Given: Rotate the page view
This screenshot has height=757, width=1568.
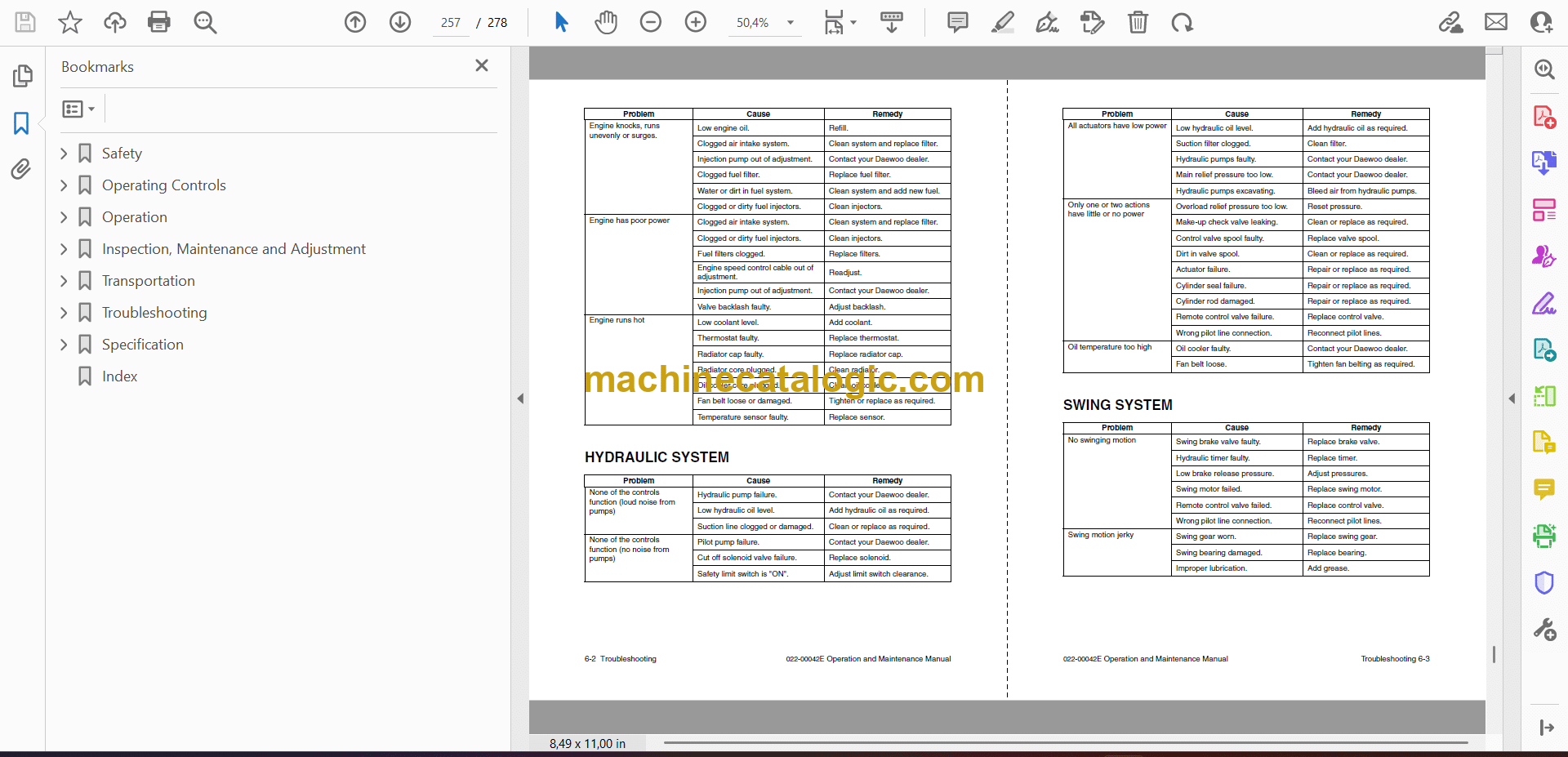Looking at the screenshot, I should 1183,22.
